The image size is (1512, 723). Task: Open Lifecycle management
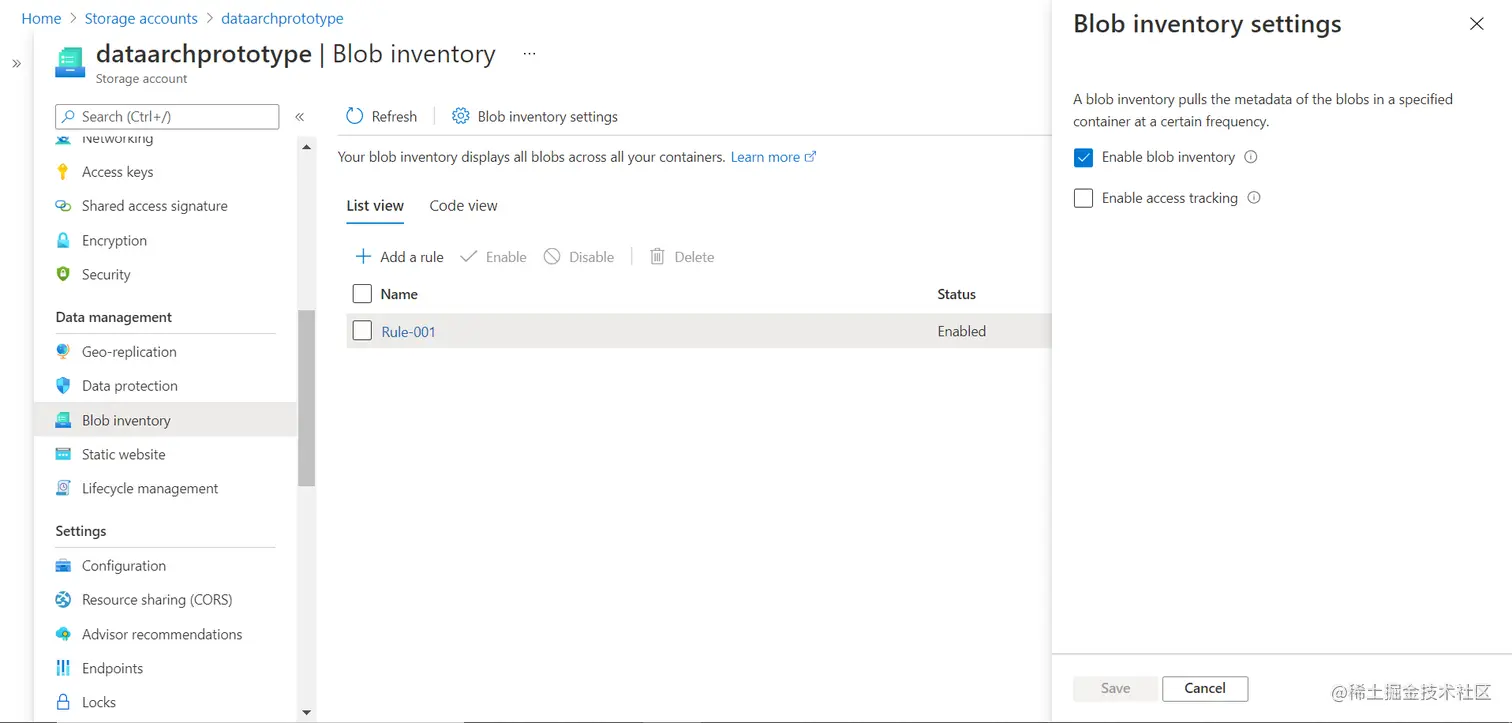click(149, 488)
